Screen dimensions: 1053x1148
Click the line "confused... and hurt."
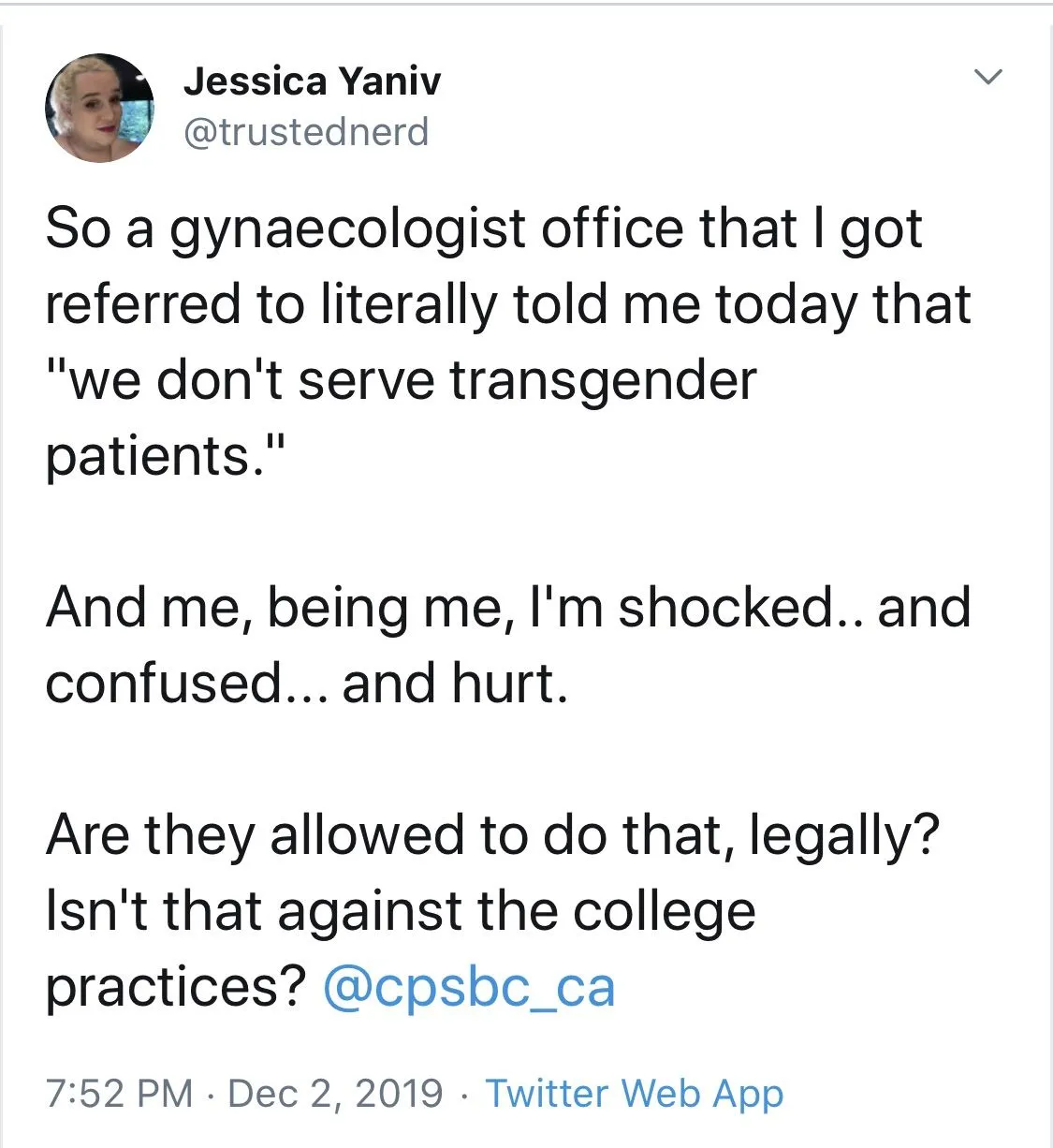(x=306, y=684)
